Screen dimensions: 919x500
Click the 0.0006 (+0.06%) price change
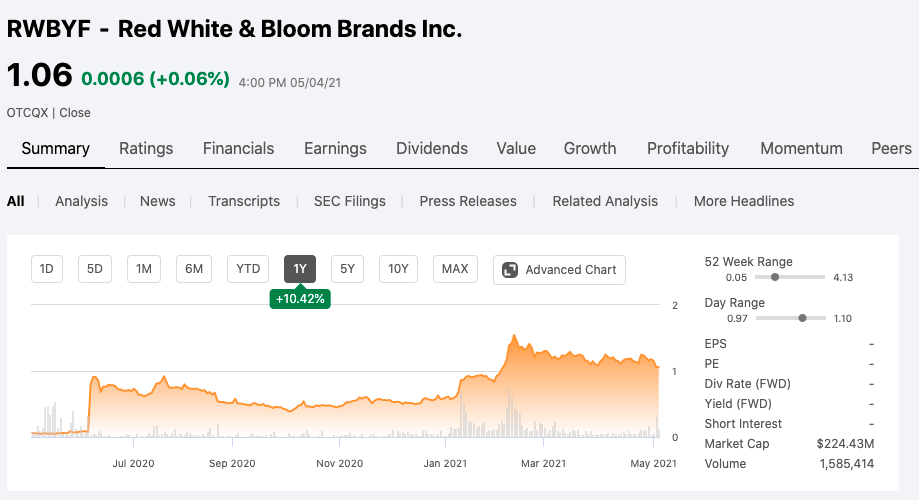pos(155,79)
